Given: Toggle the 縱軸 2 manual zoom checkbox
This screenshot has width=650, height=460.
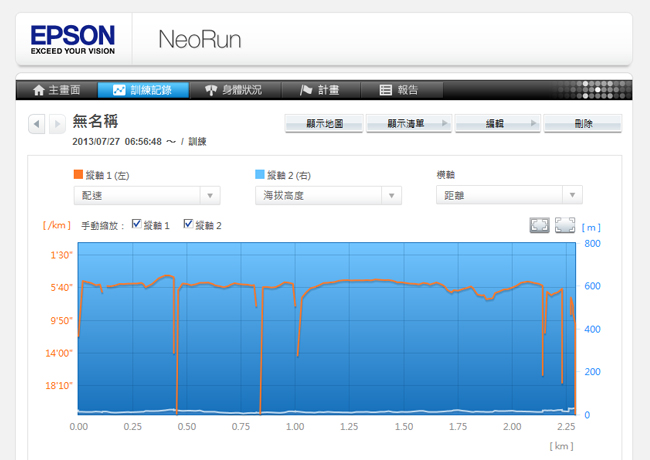Looking at the screenshot, I should tap(188, 224).
